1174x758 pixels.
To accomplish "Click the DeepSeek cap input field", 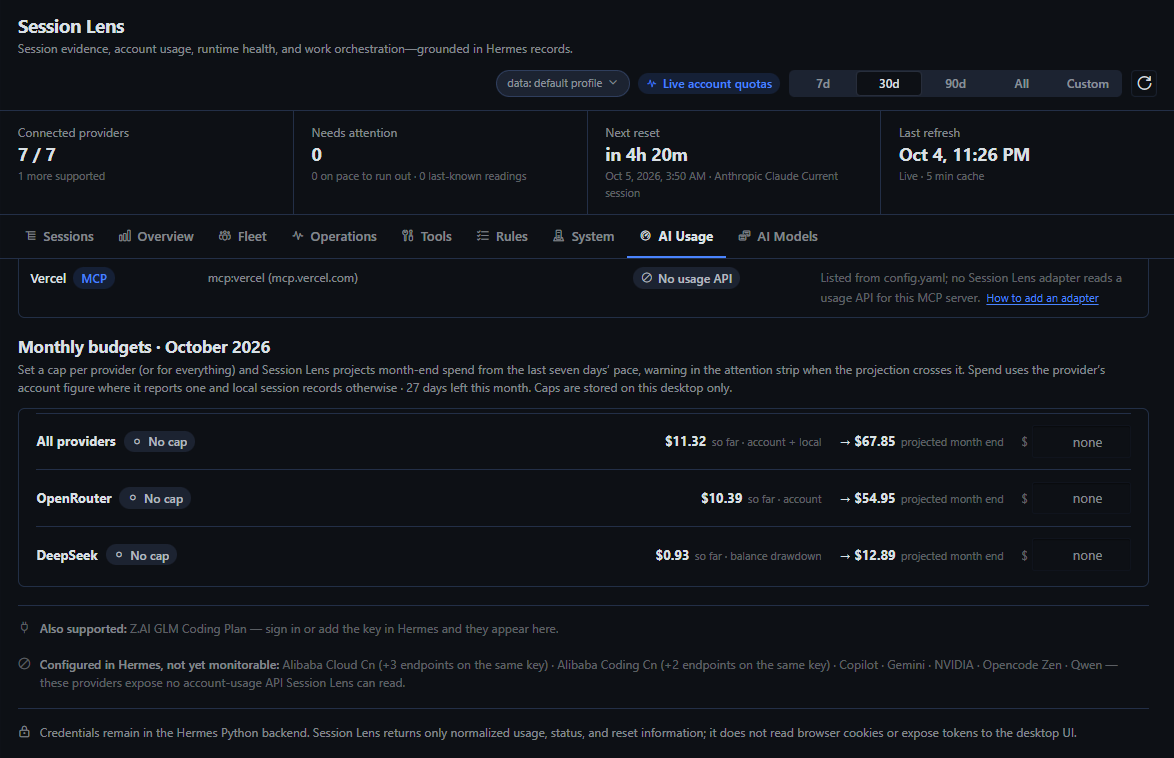I will tap(1082, 556).
